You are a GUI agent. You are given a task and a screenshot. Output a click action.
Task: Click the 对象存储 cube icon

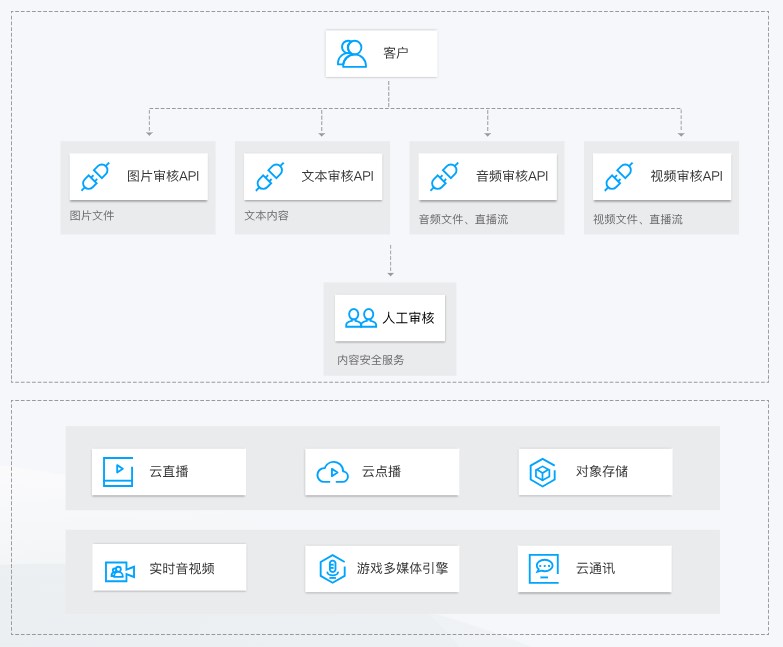[542, 472]
